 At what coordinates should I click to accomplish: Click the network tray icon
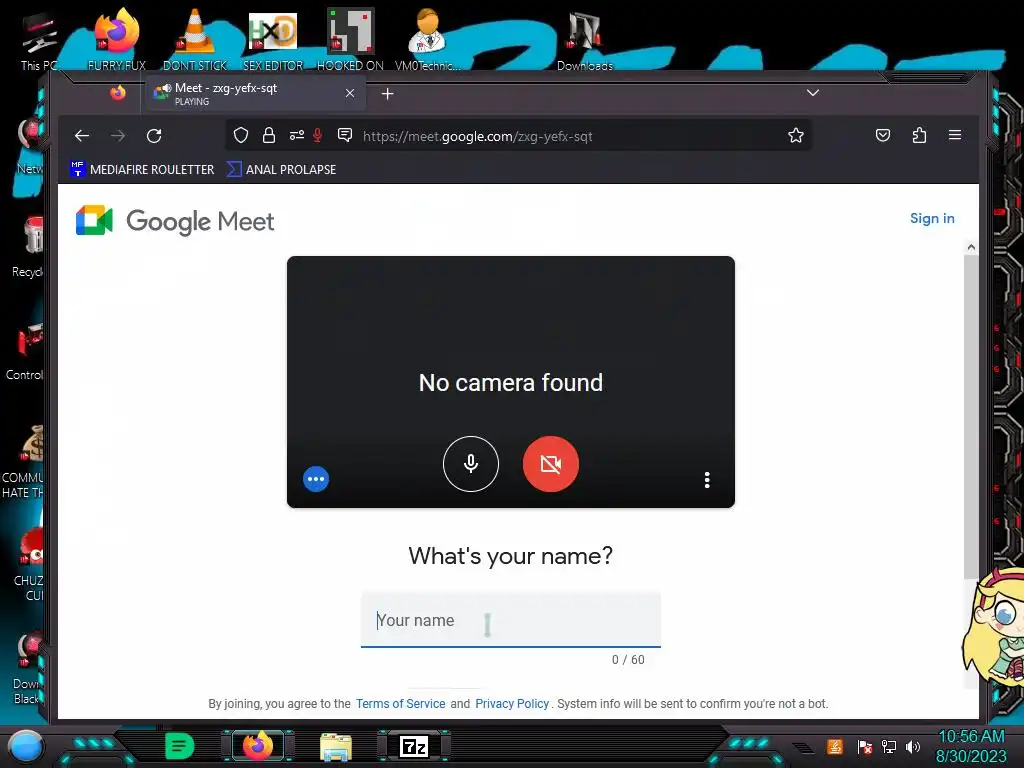pyautogui.click(x=889, y=746)
